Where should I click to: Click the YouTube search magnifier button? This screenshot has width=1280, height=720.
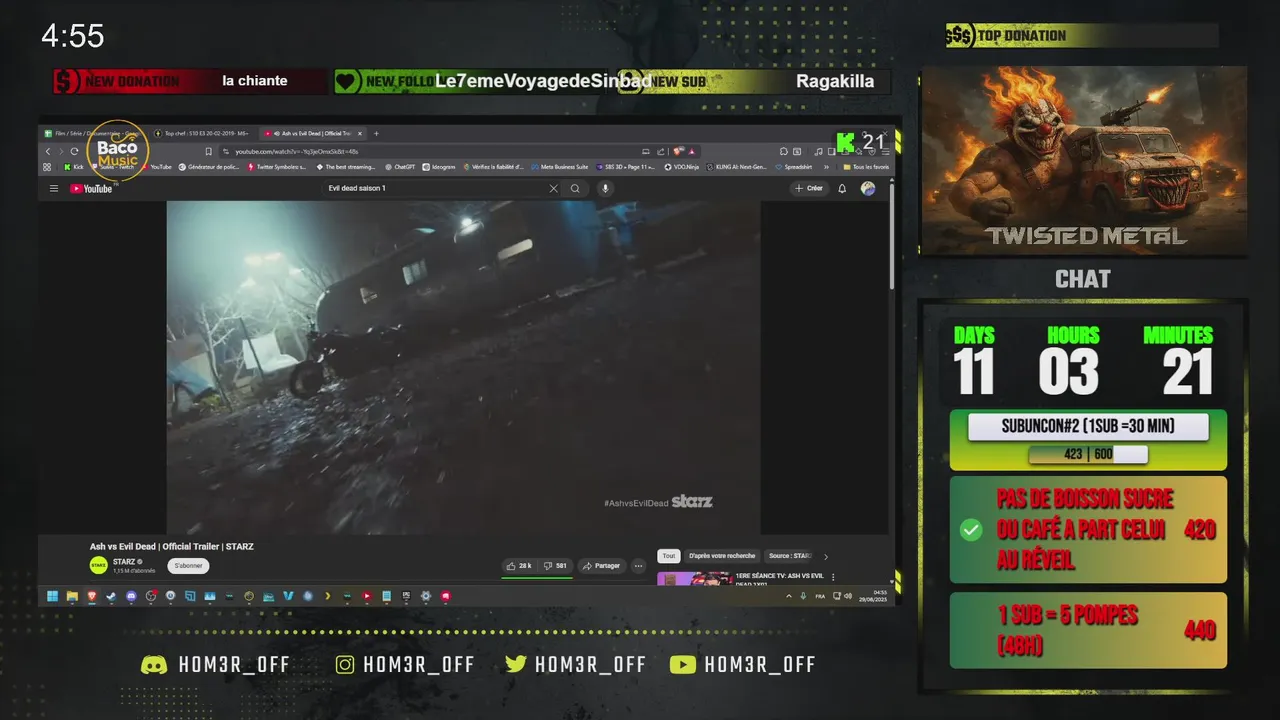point(575,188)
